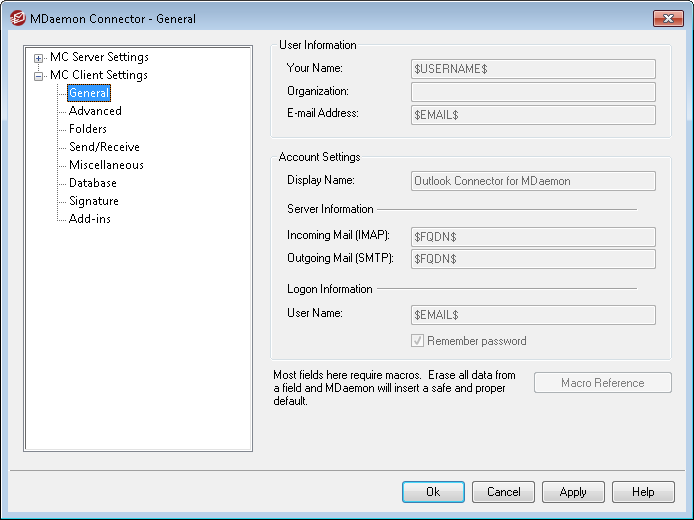Click the Your Name input field
Screen dimensions: 694x520
pos(533,69)
